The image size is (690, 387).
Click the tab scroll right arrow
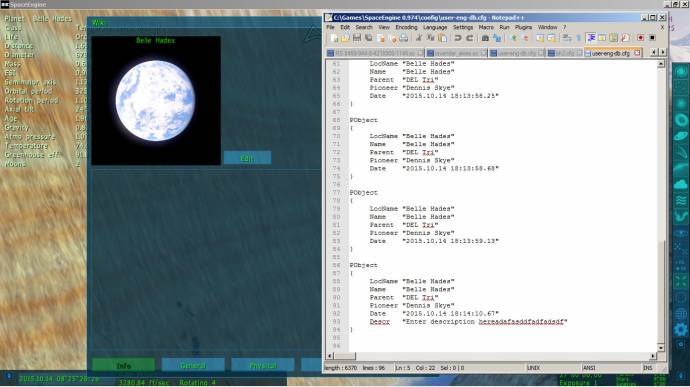click(662, 52)
